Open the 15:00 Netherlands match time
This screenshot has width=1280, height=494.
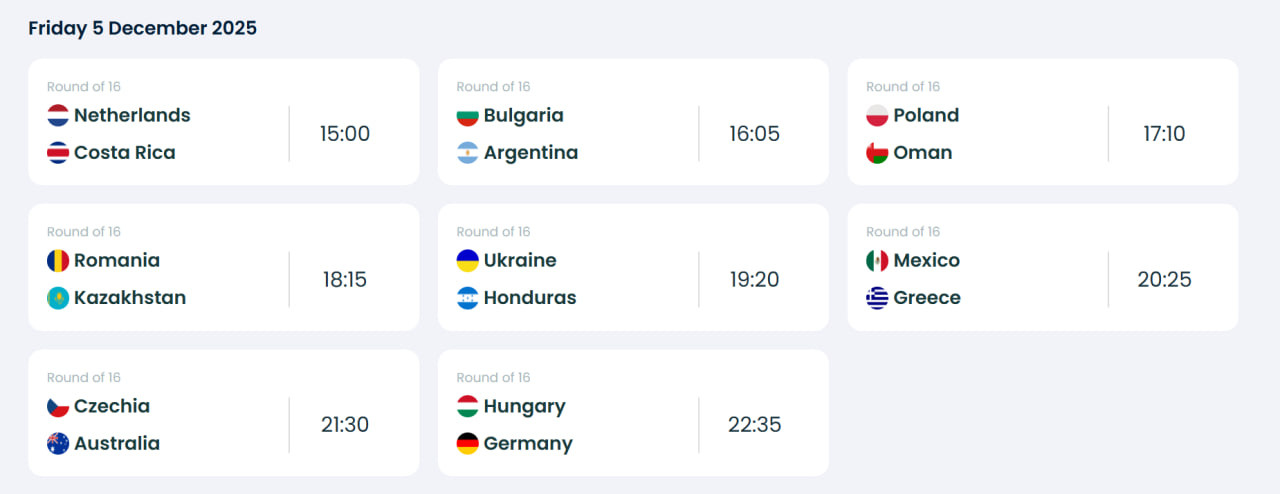(x=345, y=134)
